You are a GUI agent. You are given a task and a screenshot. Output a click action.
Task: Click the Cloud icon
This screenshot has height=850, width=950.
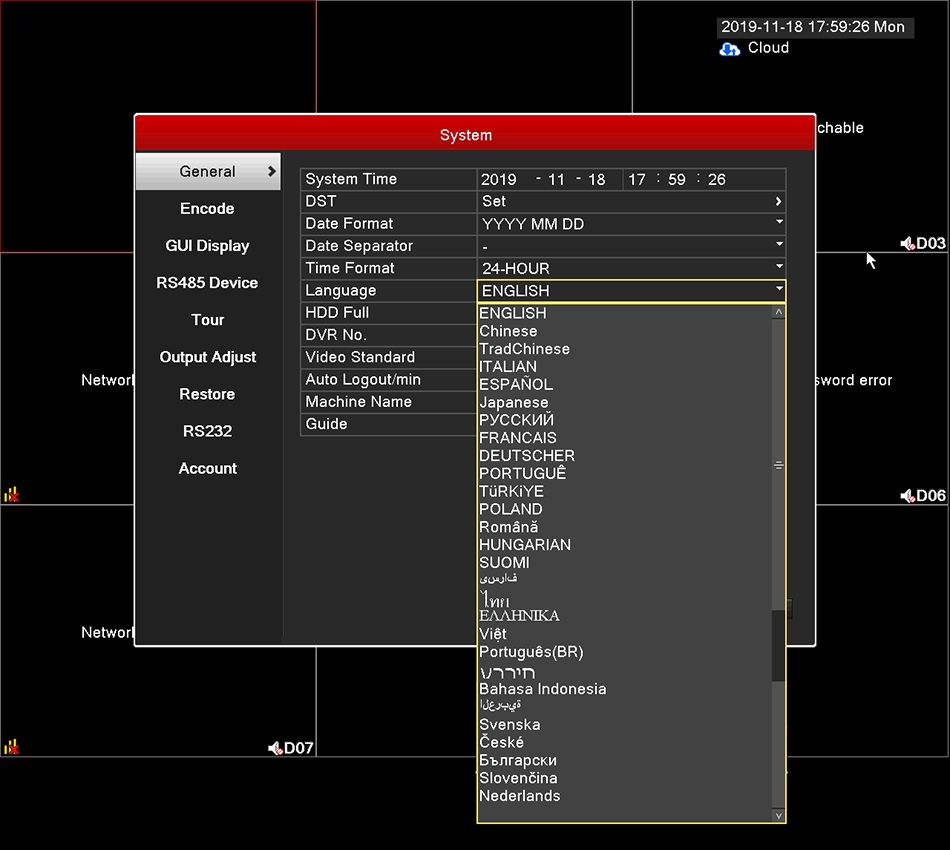(729, 49)
